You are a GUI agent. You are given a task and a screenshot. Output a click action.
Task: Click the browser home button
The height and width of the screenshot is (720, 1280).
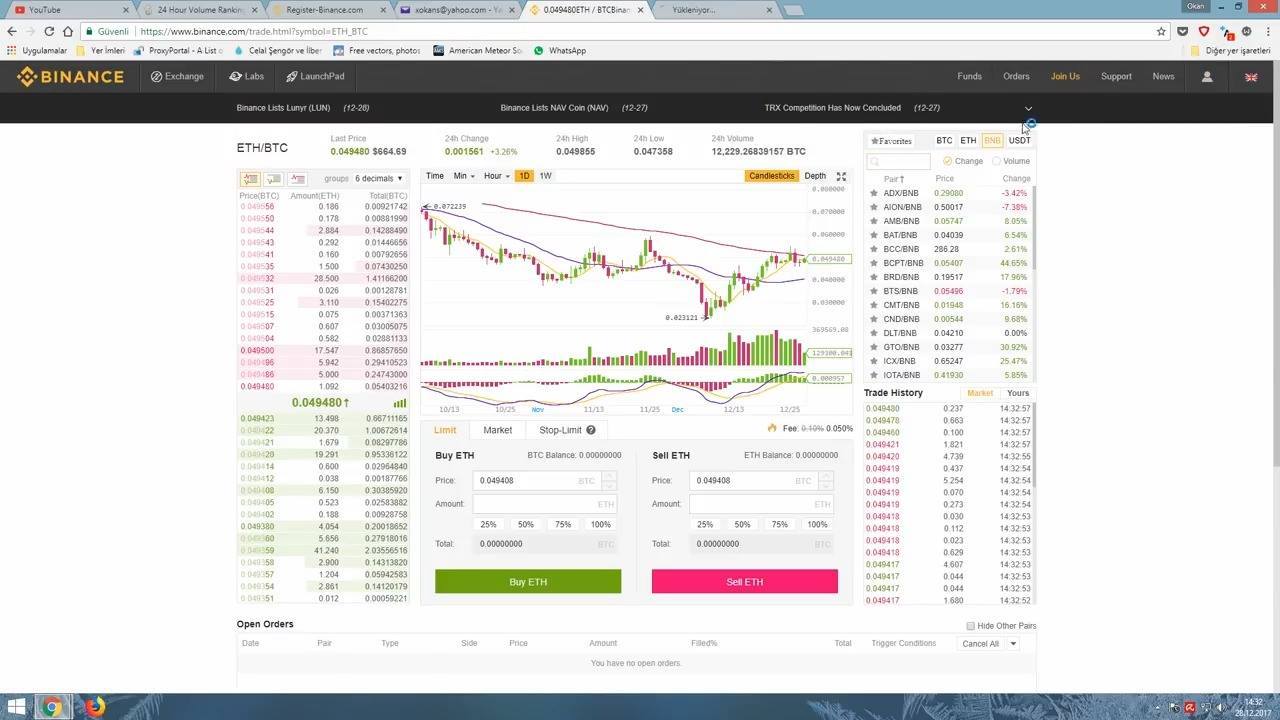tap(68, 31)
